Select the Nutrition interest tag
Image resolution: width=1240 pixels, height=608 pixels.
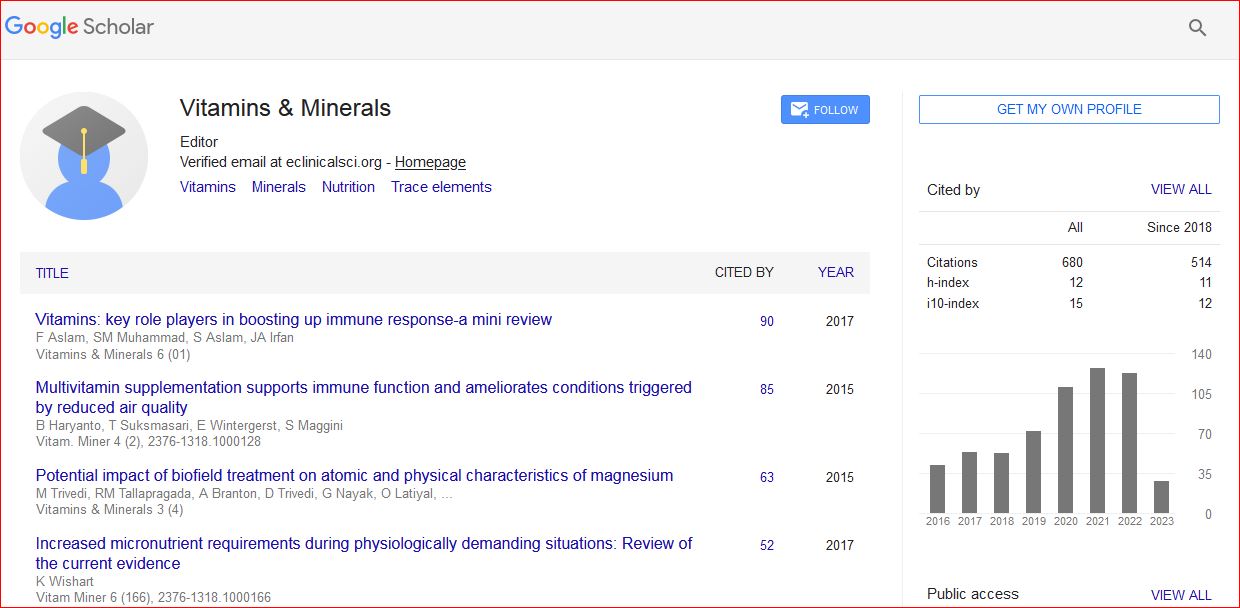pos(348,187)
